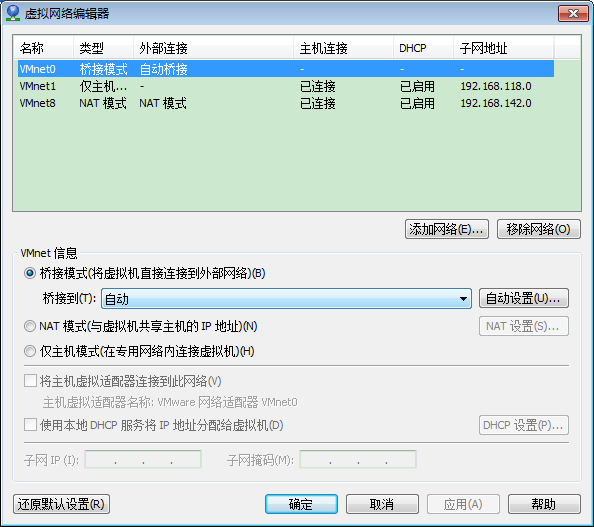Screen dimensions: 594x527
Task: Click the 自动设置(U)... button
Action: tap(524, 298)
